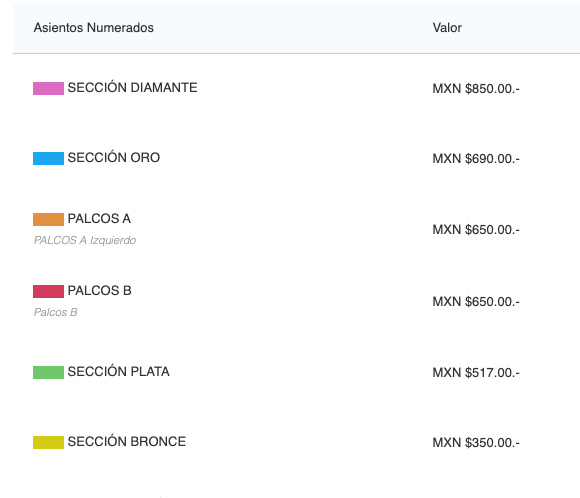The width and height of the screenshot is (580, 498).
Task: Click the red Palcos B color swatch
Action: point(48,292)
